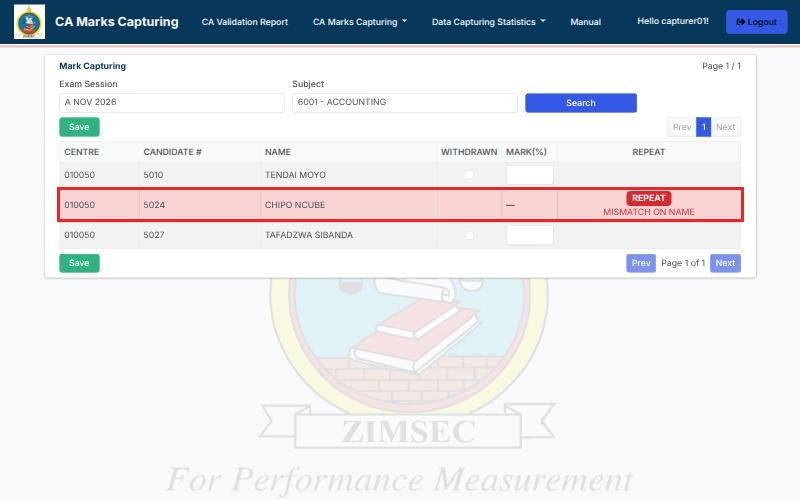This screenshot has width=800, height=500.
Task: Click the Page 1 of 1 label
Action: tap(683, 263)
